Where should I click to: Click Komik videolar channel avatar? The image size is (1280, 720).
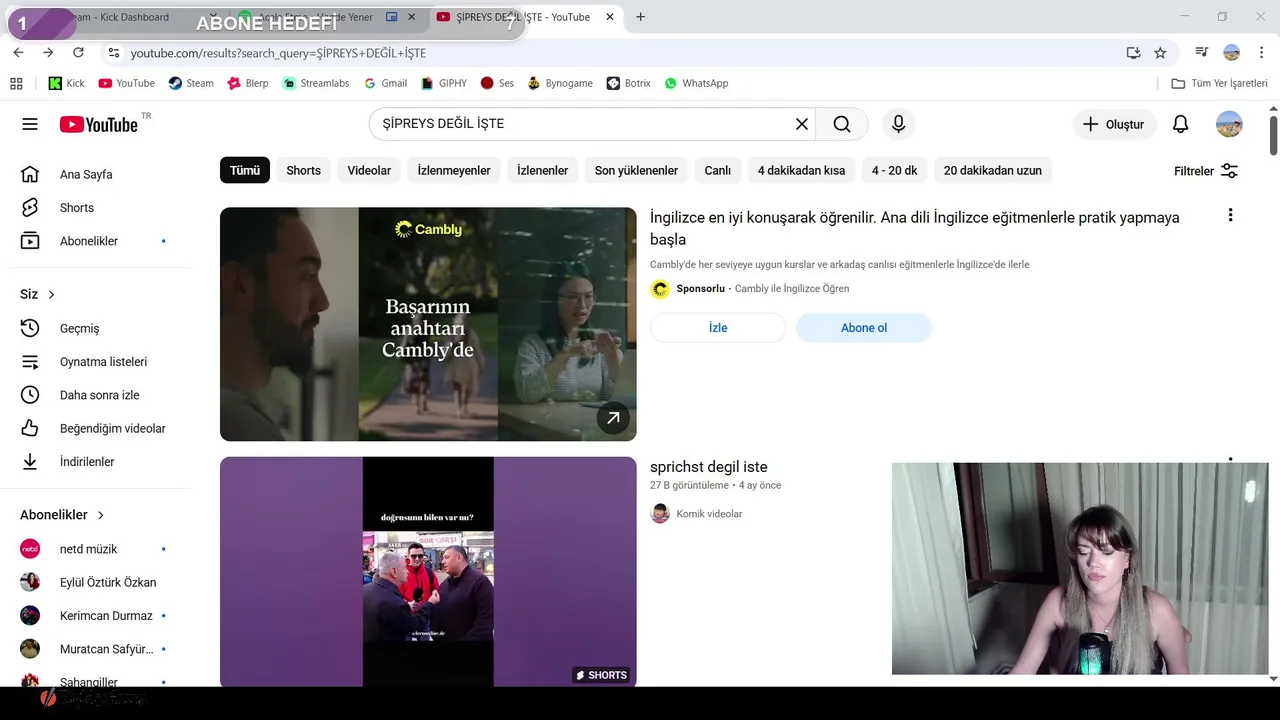(660, 514)
